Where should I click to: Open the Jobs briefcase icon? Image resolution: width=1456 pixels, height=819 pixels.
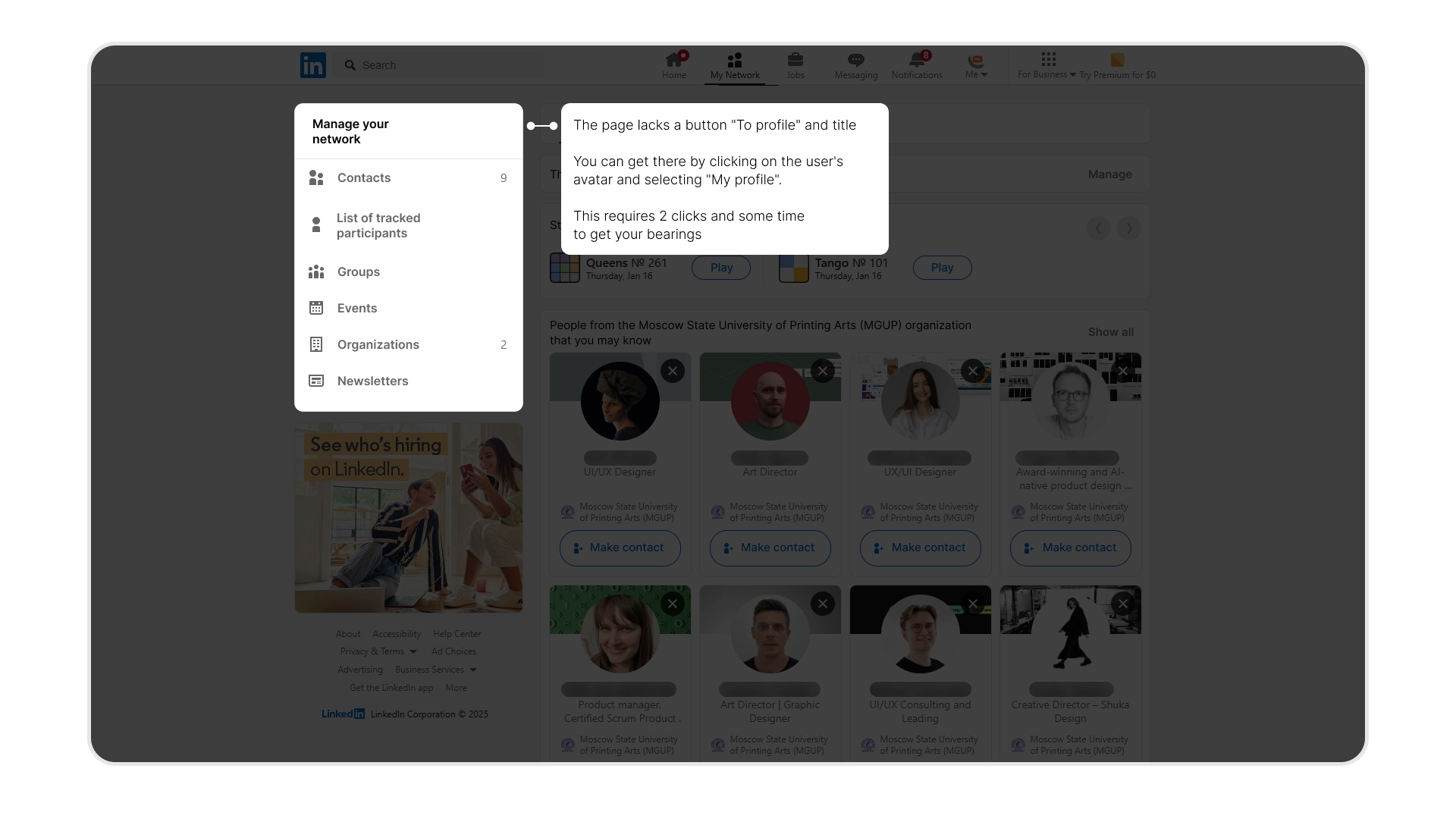tap(795, 61)
